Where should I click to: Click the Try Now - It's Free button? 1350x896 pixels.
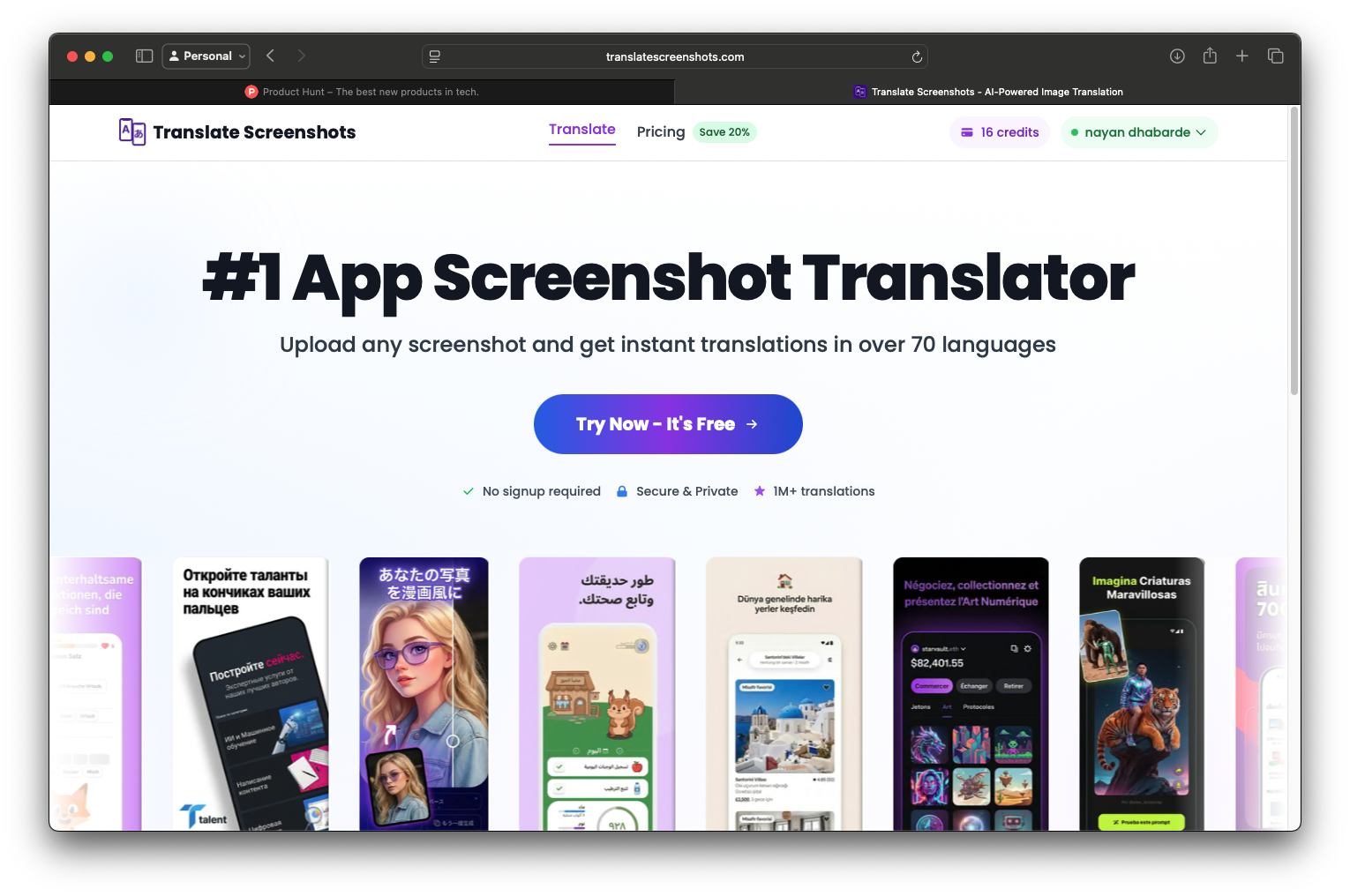(x=667, y=424)
